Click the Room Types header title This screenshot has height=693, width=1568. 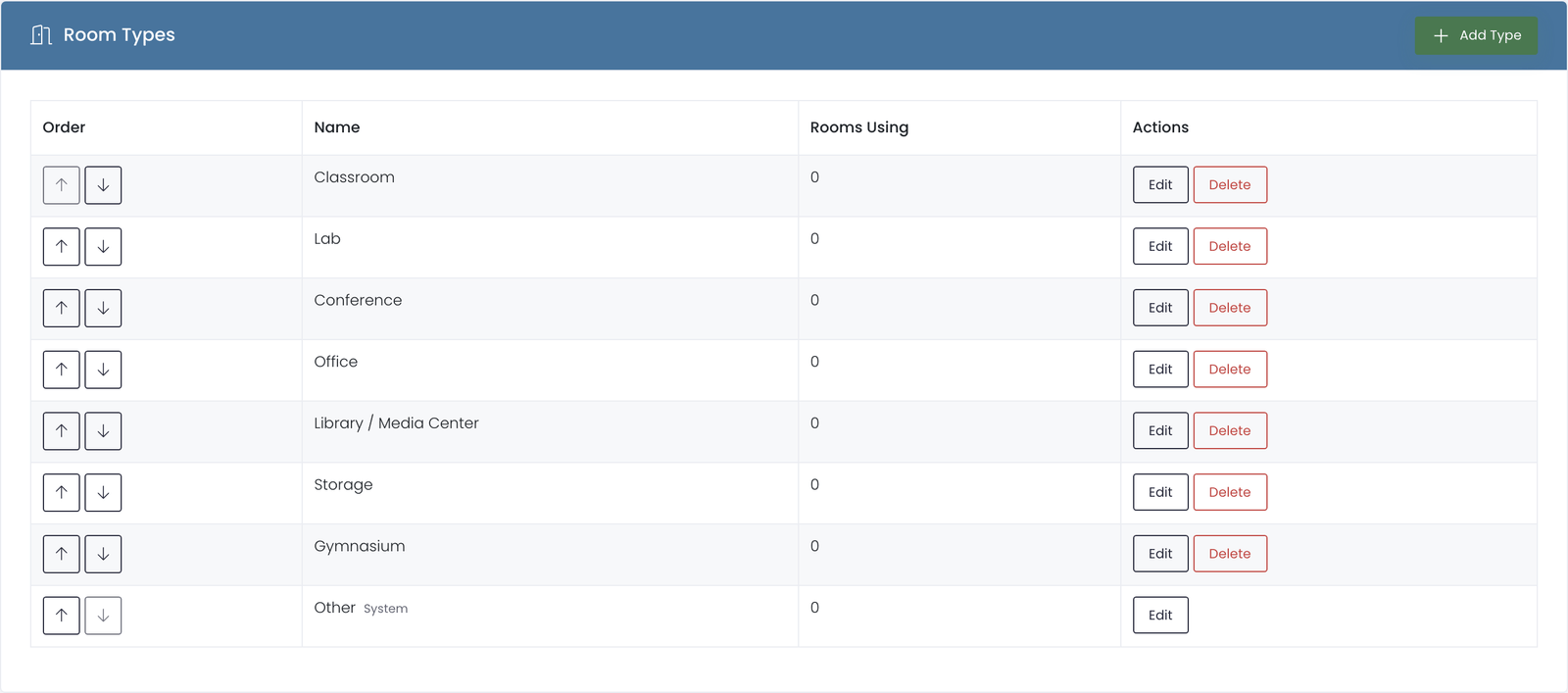(119, 35)
